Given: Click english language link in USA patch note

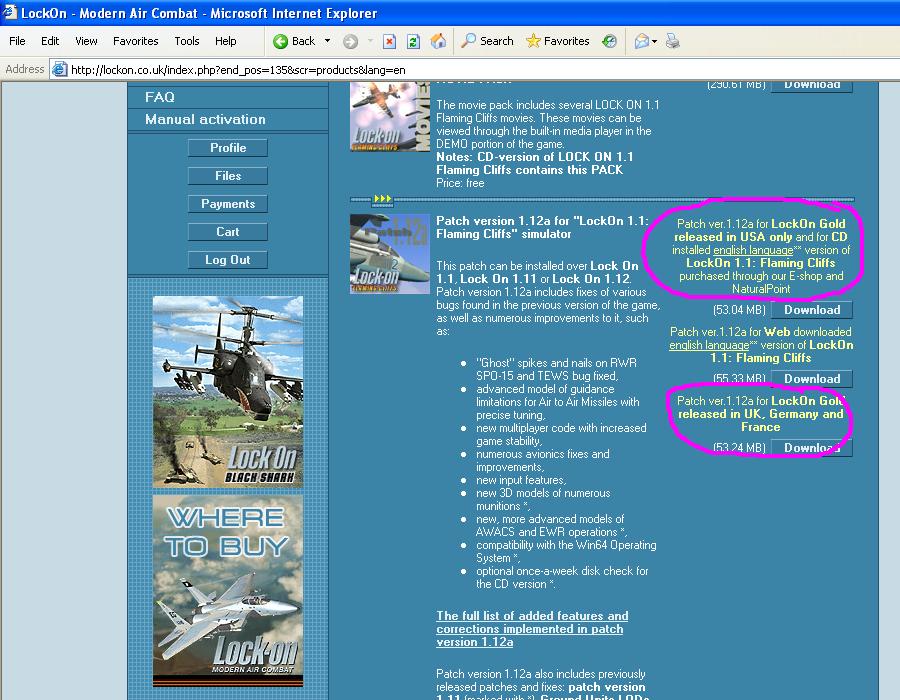Looking at the screenshot, I should tap(753, 250).
